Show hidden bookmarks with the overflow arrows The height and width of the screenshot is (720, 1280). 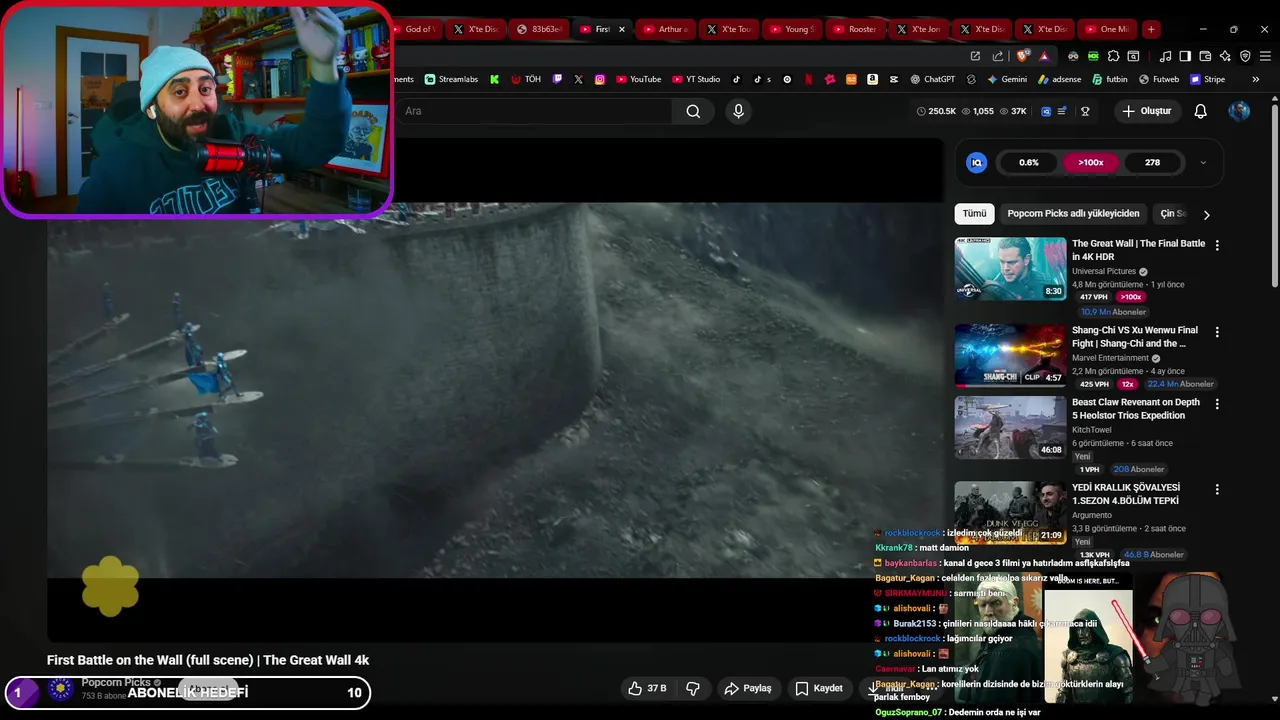(x=1256, y=79)
